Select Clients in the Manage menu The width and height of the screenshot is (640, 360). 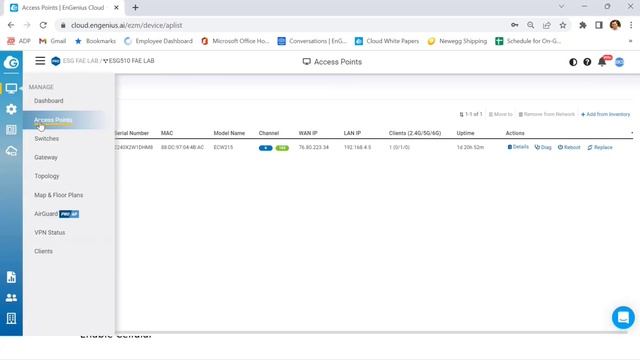tap(43, 251)
